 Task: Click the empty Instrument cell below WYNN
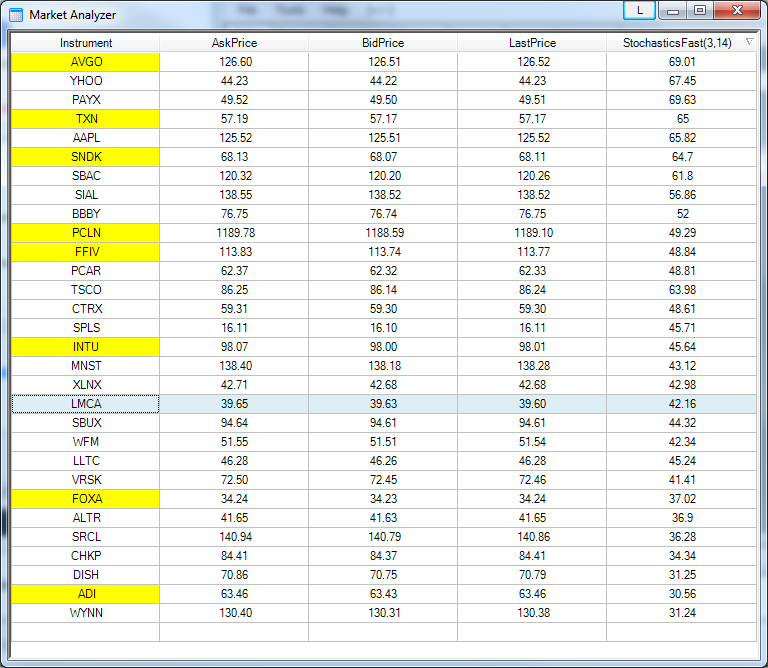coord(86,632)
